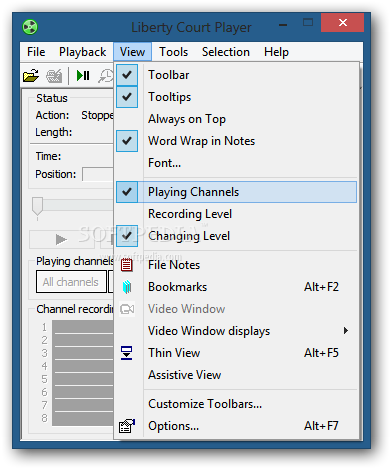Open the Playback menu
Image resolution: width=391 pixels, height=469 pixels.
pyautogui.click(x=82, y=52)
